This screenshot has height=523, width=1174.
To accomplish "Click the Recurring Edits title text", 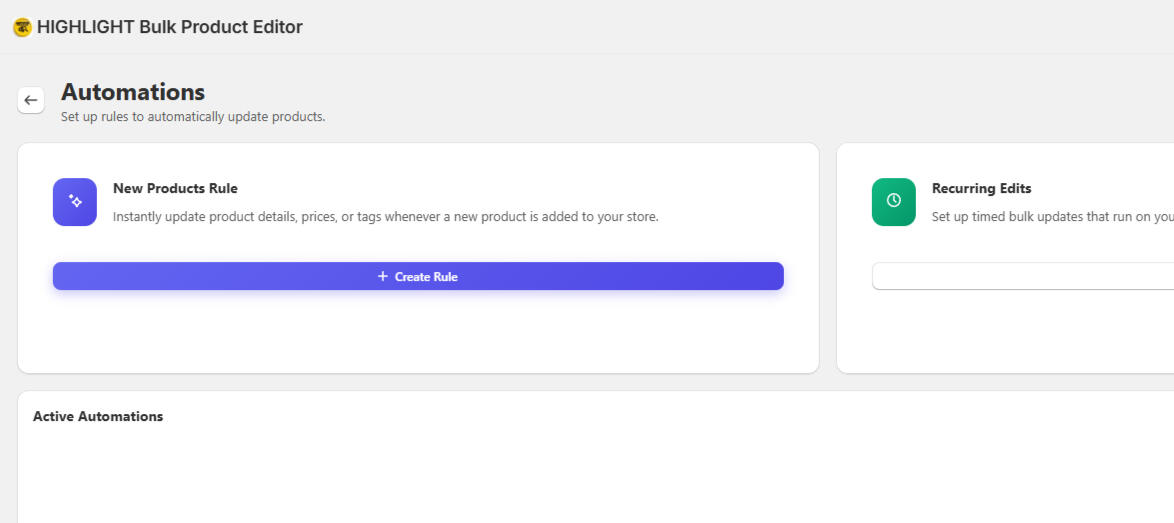I will coord(982,189).
